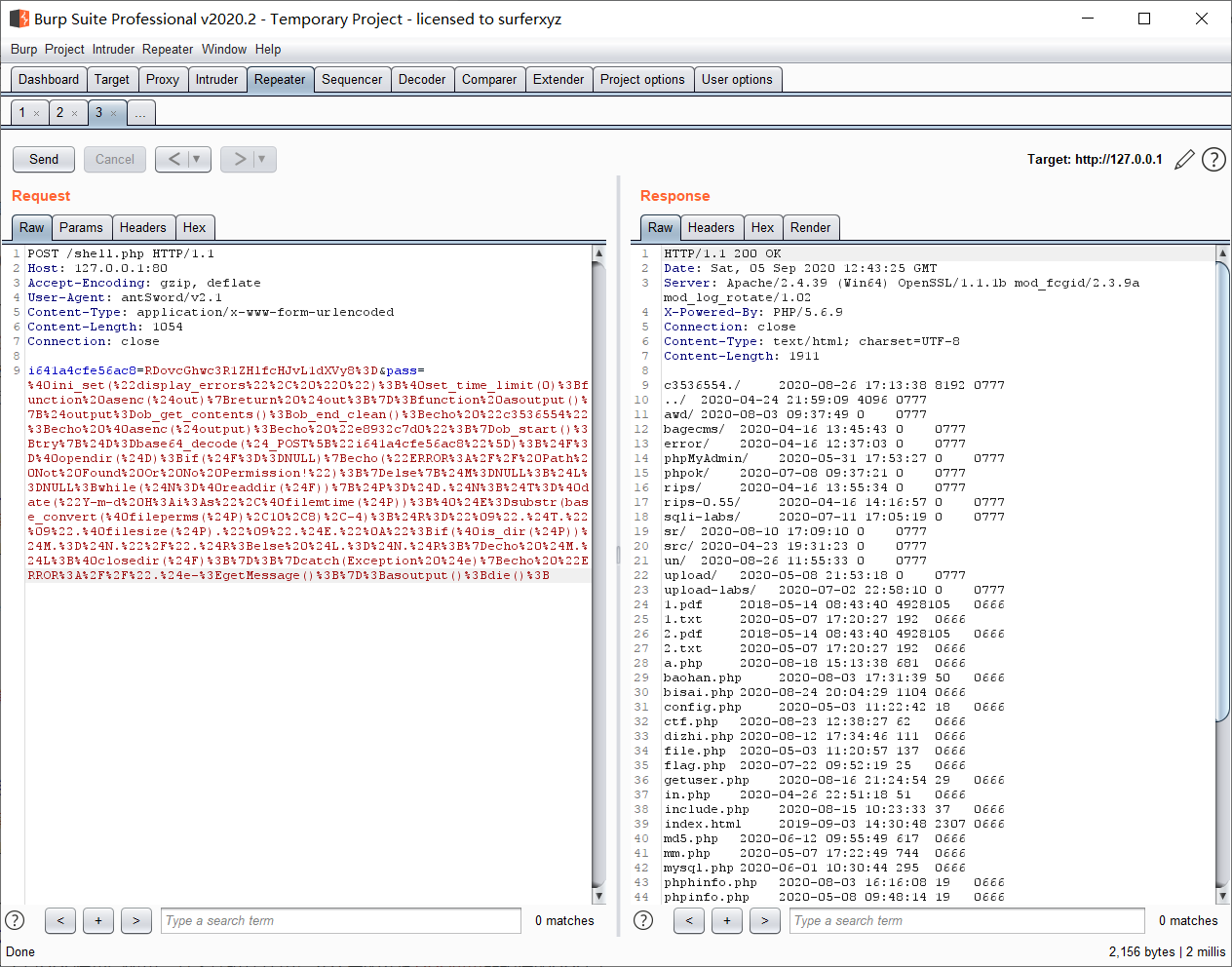This screenshot has height=967, width=1232.
Task: Show the Request Headers view
Action: coord(143,228)
